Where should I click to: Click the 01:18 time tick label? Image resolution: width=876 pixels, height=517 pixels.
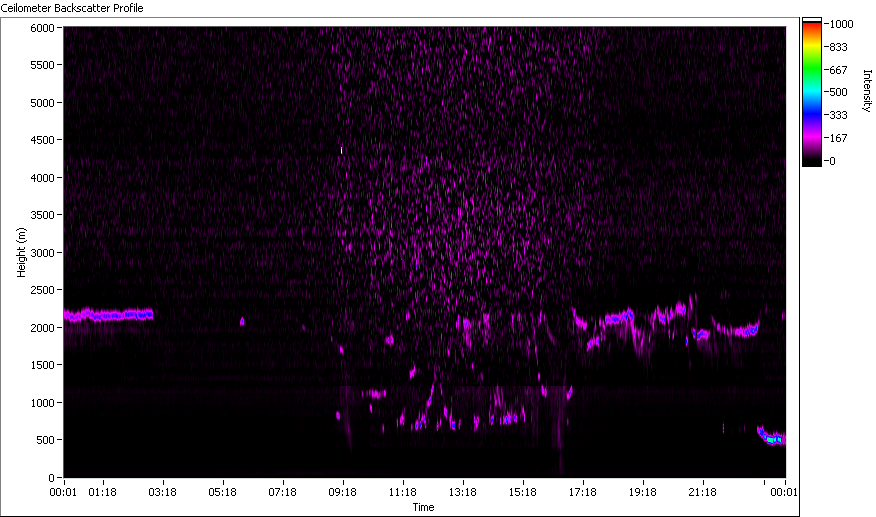(102, 492)
